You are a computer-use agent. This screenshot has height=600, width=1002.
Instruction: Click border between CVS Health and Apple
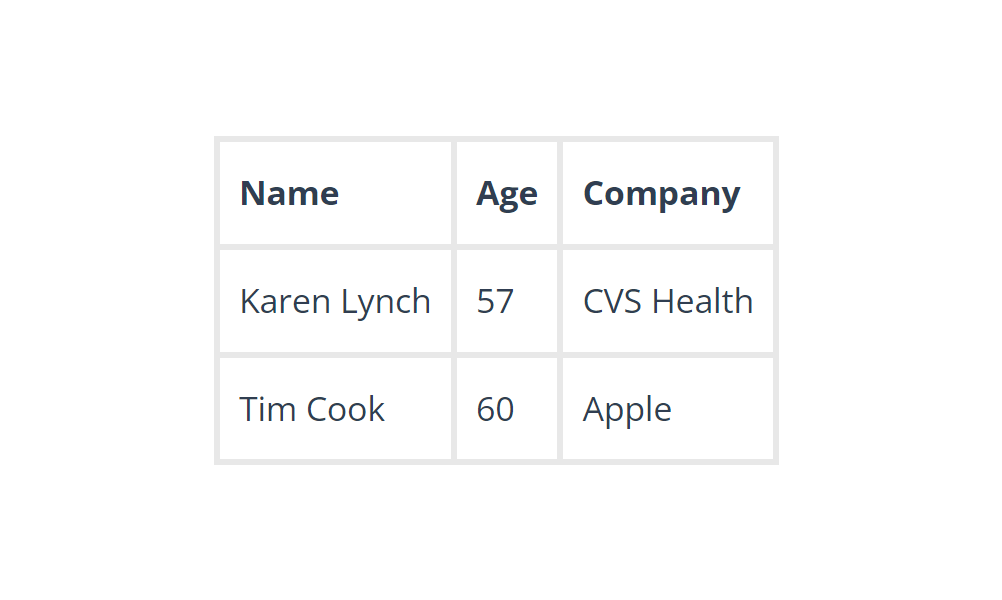click(x=668, y=355)
